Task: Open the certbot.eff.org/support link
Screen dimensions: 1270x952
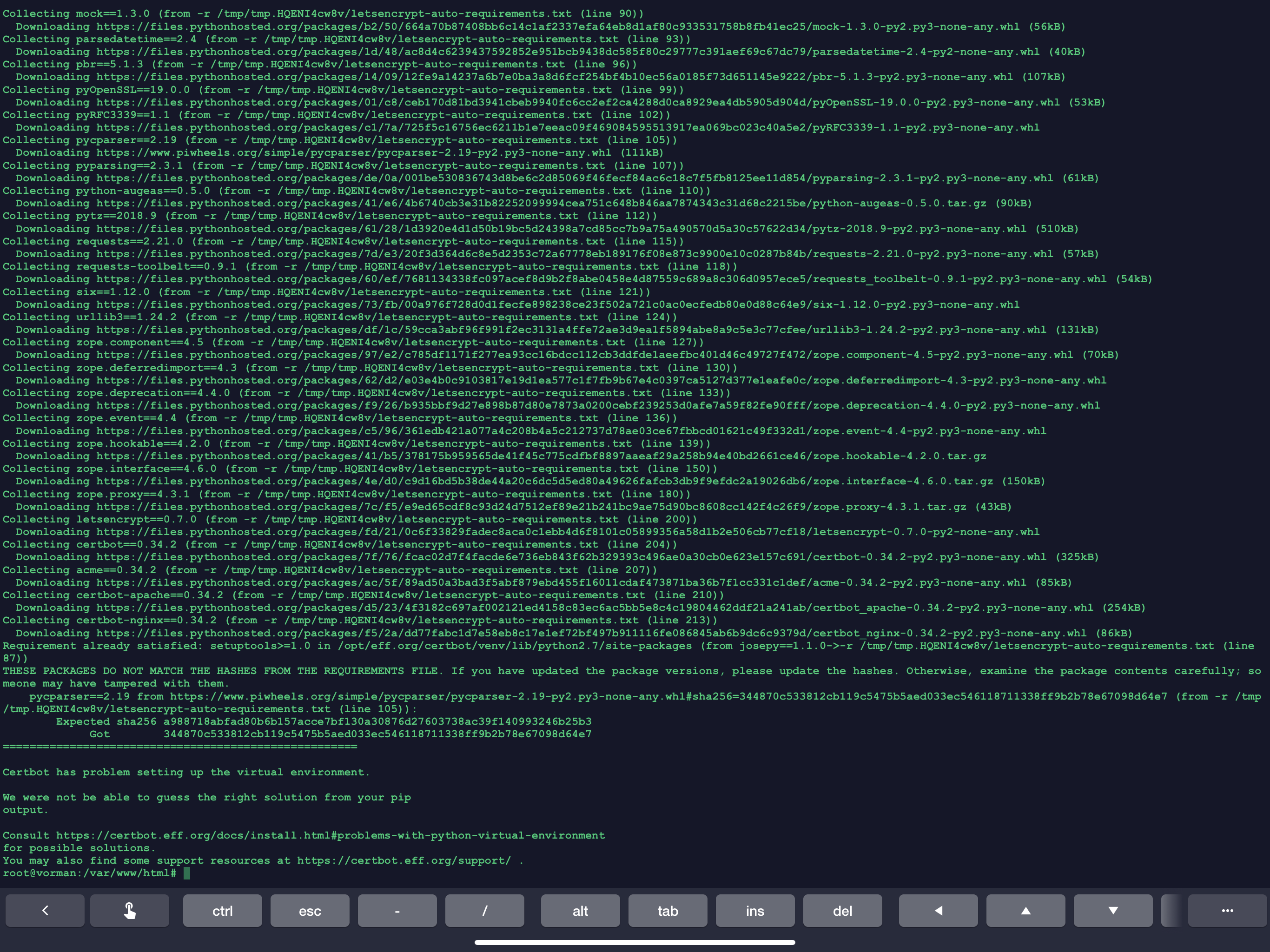Action: (x=403, y=860)
